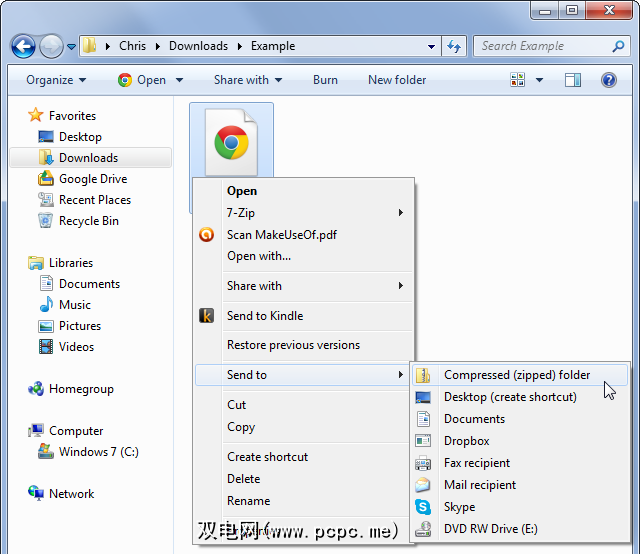Click Open with Chrome toolbar button
This screenshot has width=640, height=554.
point(142,80)
